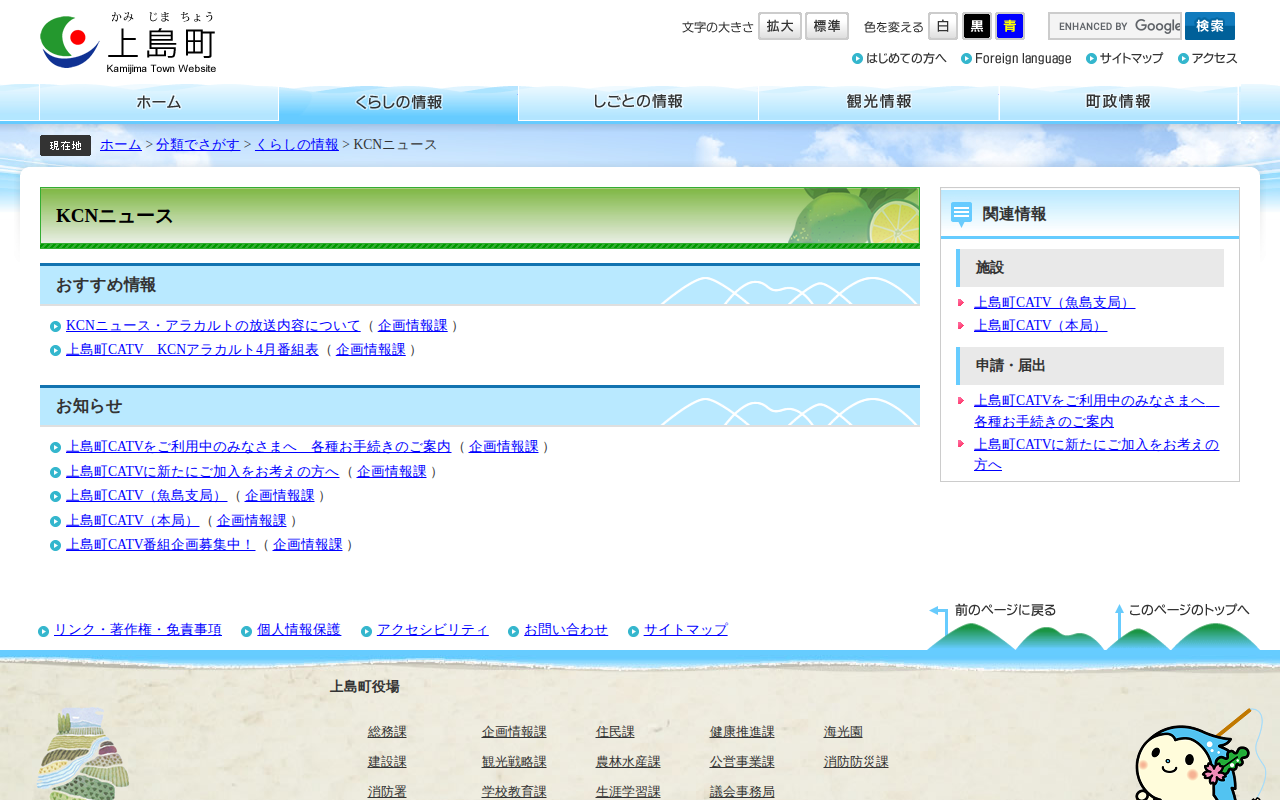
Task: Click くらしの情報 in the breadcrumb
Action: [297, 145]
